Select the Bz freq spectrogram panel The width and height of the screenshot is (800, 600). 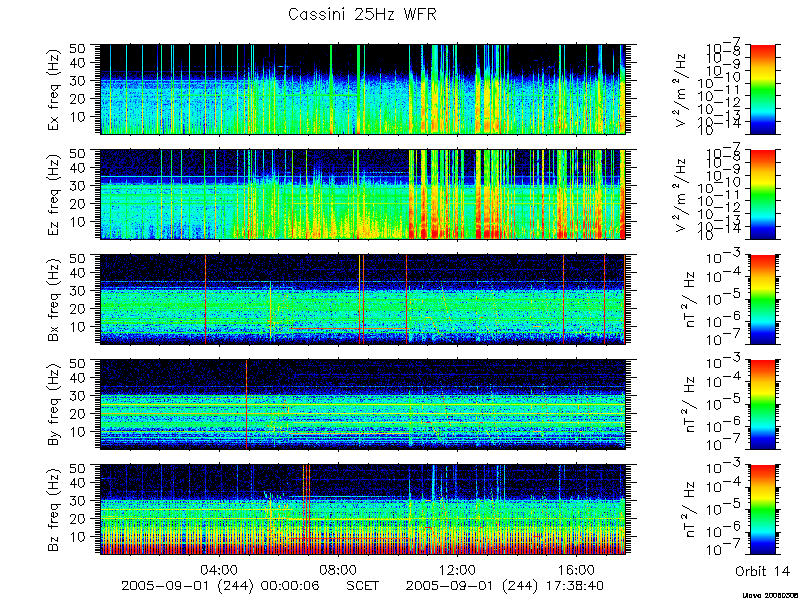coord(363,510)
